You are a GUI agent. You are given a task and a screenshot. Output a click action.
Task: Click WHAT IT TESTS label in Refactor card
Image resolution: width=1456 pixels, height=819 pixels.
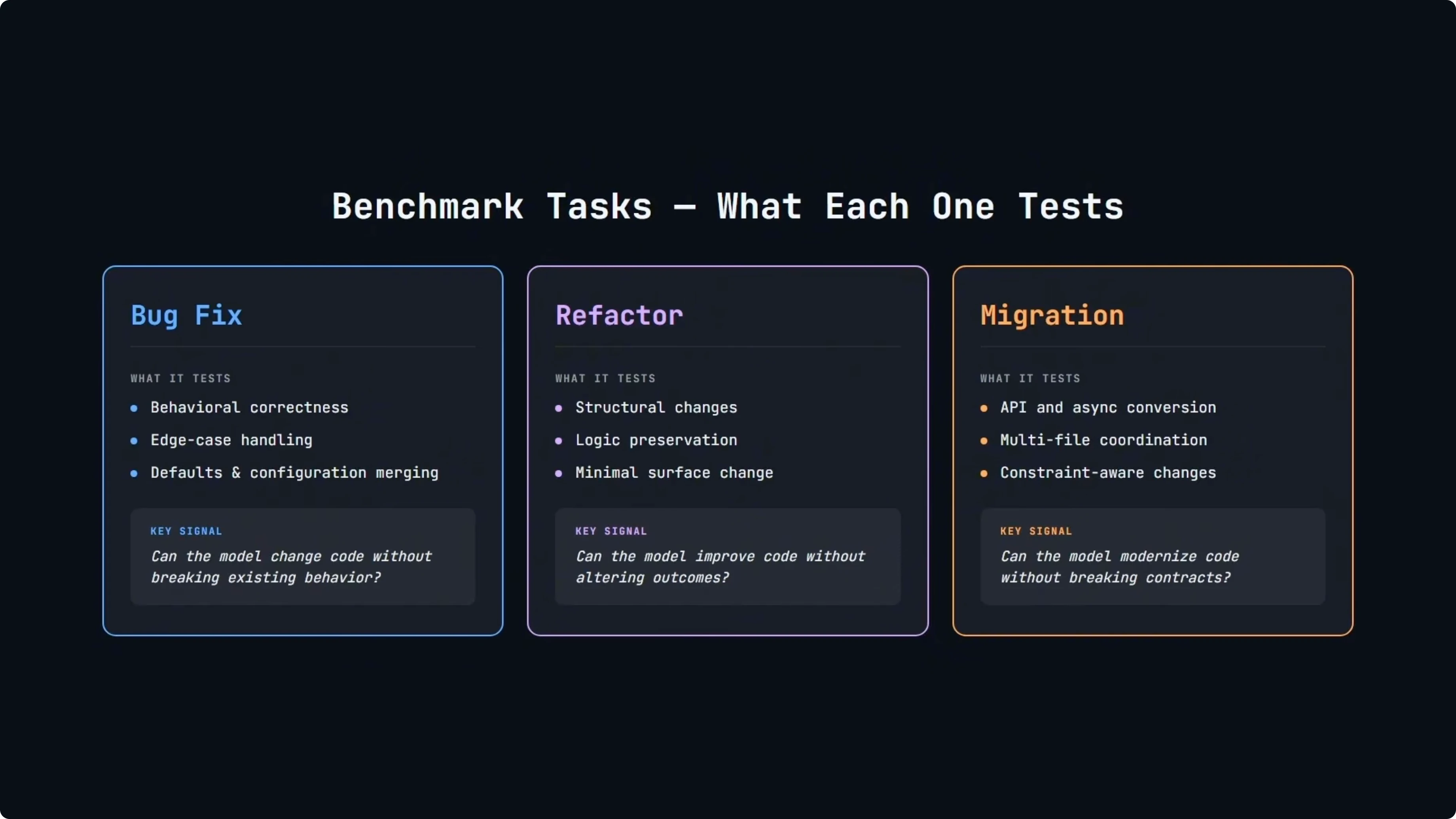coord(605,379)
